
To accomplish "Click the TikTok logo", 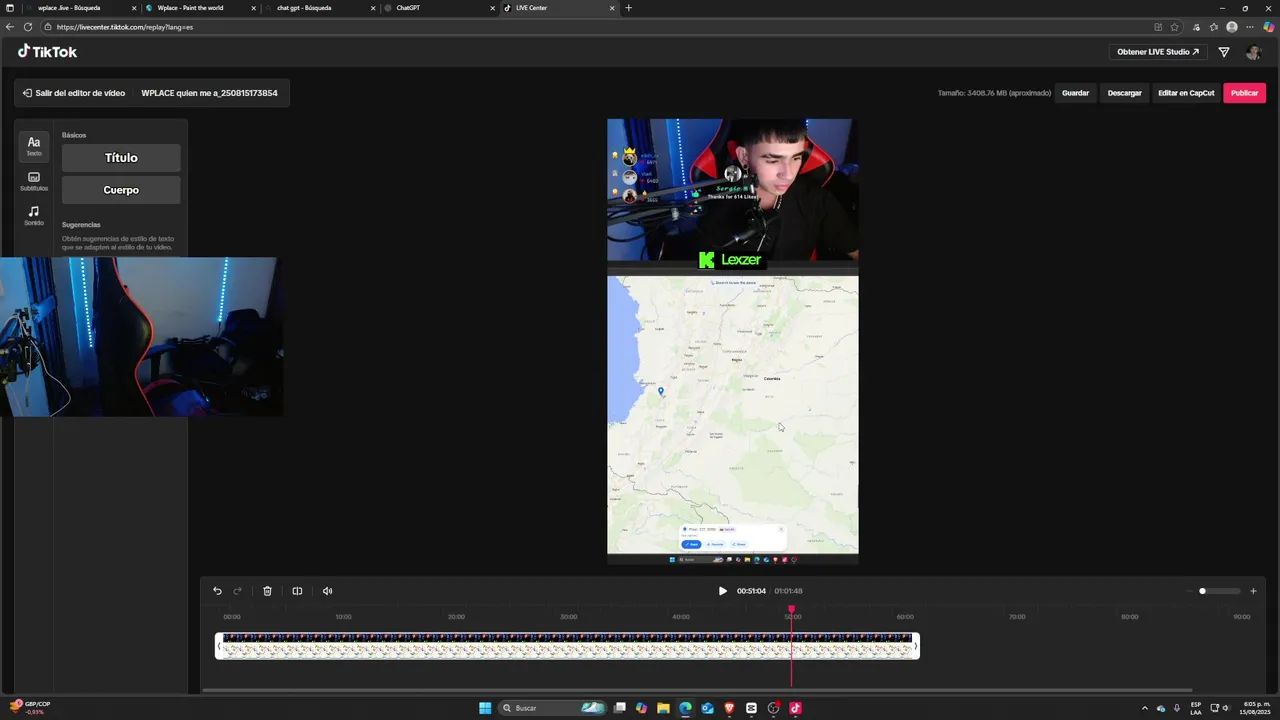I will (x=47, y=52).
